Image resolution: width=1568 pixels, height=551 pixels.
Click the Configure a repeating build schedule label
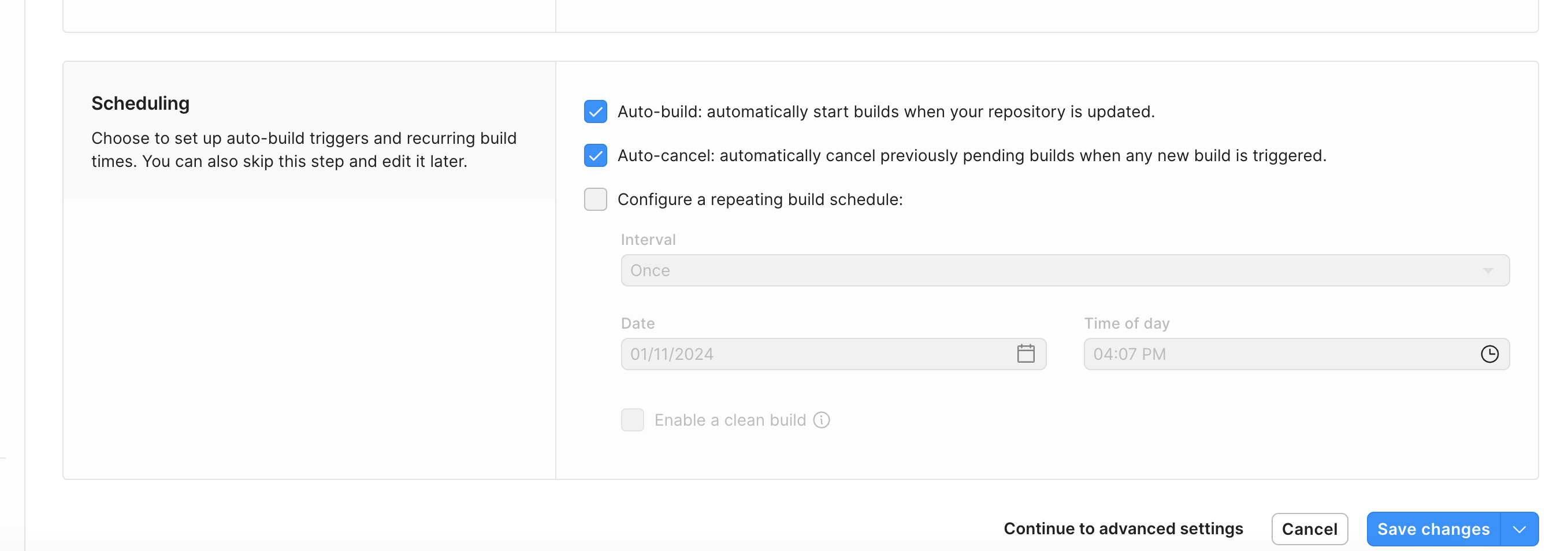coord(760,200)
